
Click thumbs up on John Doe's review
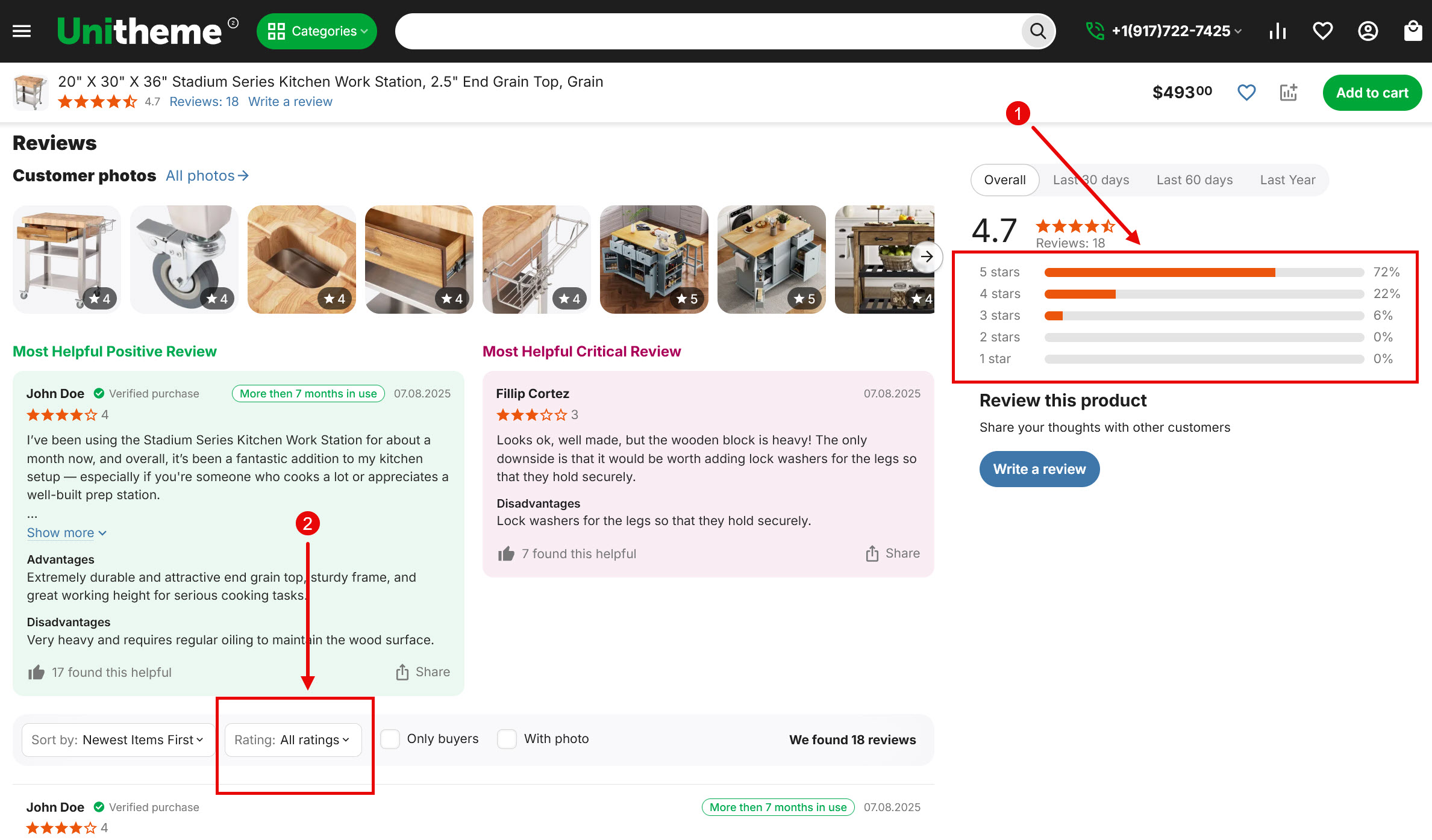click(x=36, y=672)
